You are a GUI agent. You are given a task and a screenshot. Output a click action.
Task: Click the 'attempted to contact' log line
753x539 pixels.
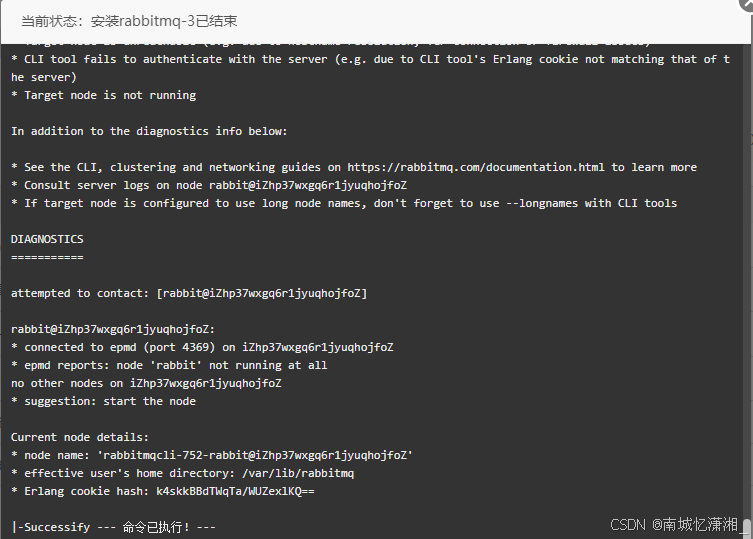click(189, 293)
